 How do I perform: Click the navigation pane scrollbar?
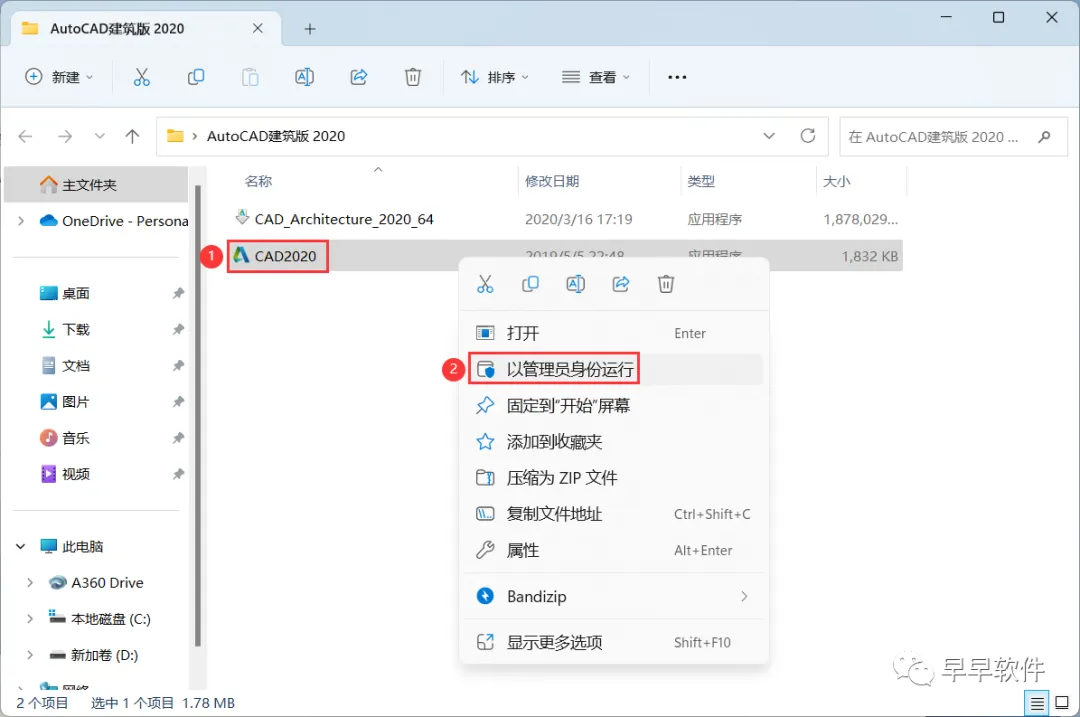198,415
